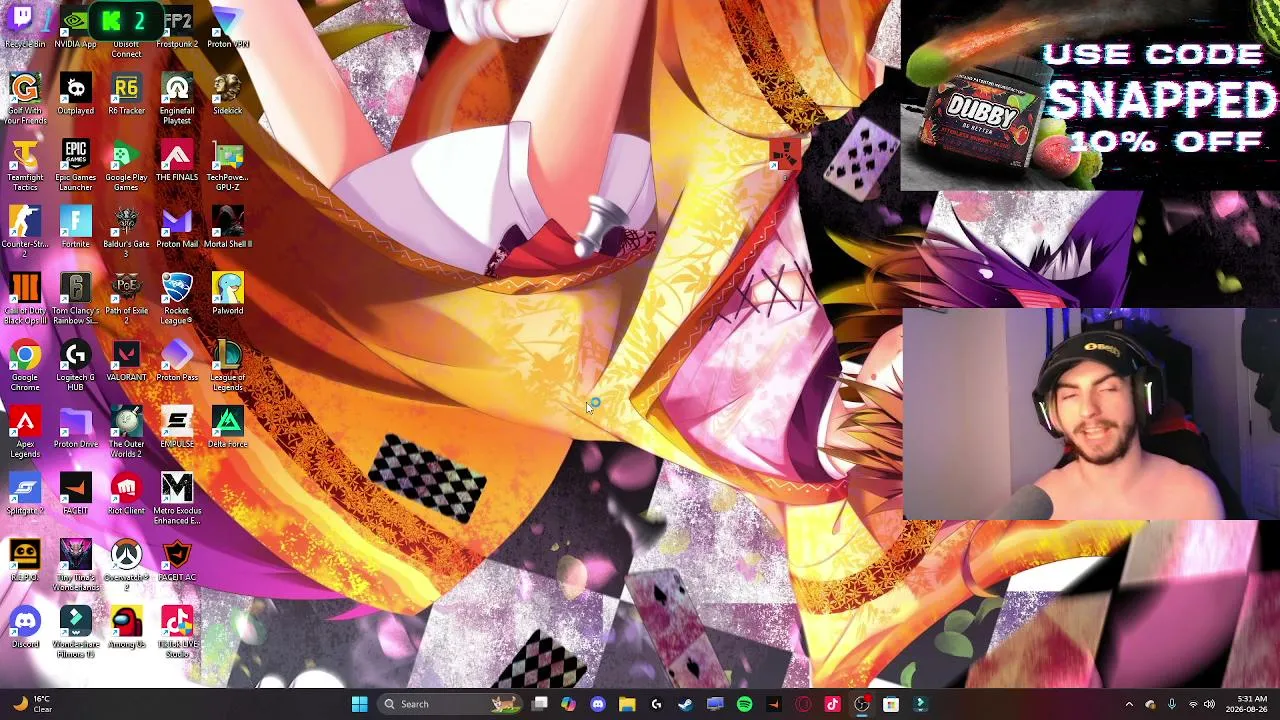
Task: Open the Windows Start menu
Action: coord(359,704)
